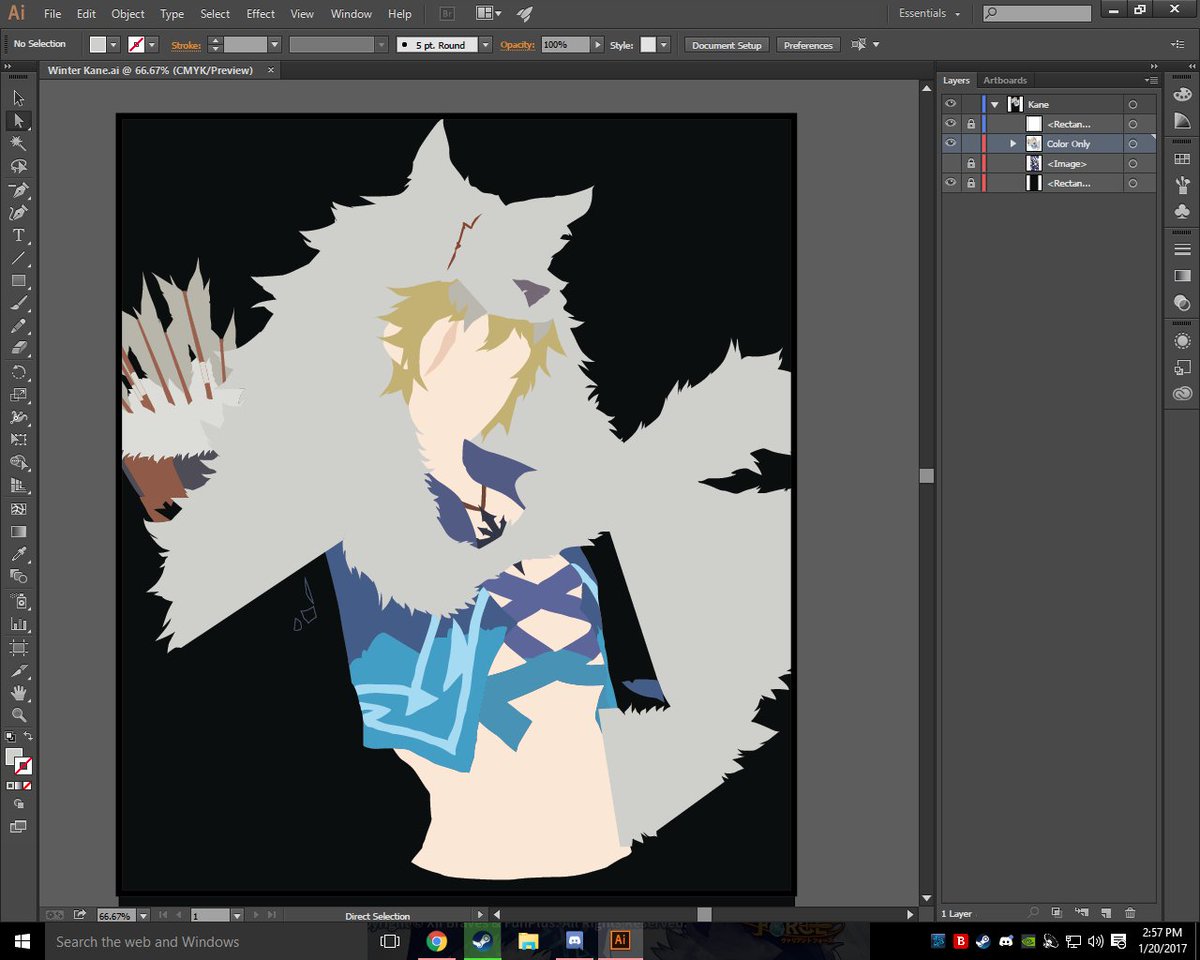The image size is (1200, 960).
Task: Open the Color panel palette icon
Action: (1182, 93)
